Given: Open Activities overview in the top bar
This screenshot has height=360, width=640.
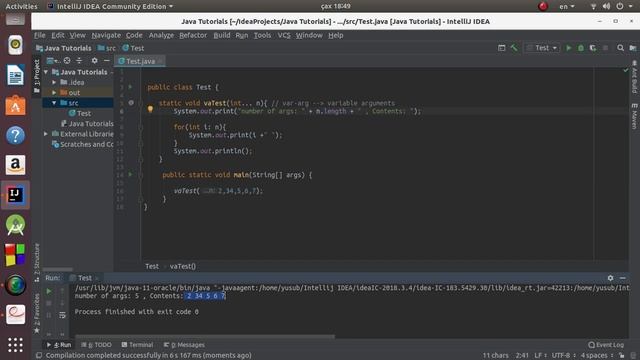Looking at the screenshot, I should click(x=21, y=6).
